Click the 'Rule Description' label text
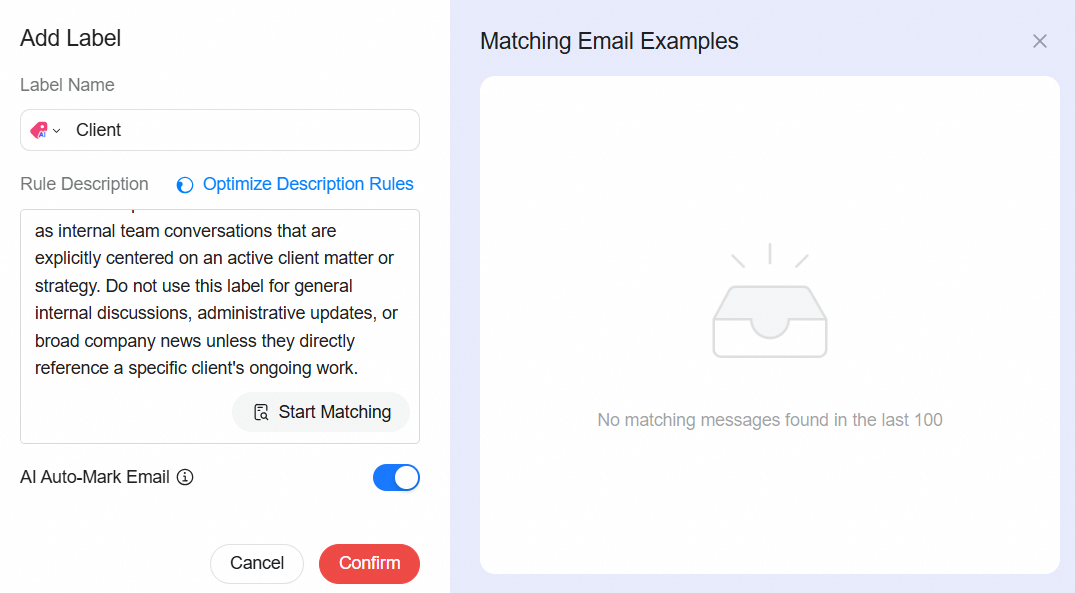1075x593 pixels. click(84, 184)
